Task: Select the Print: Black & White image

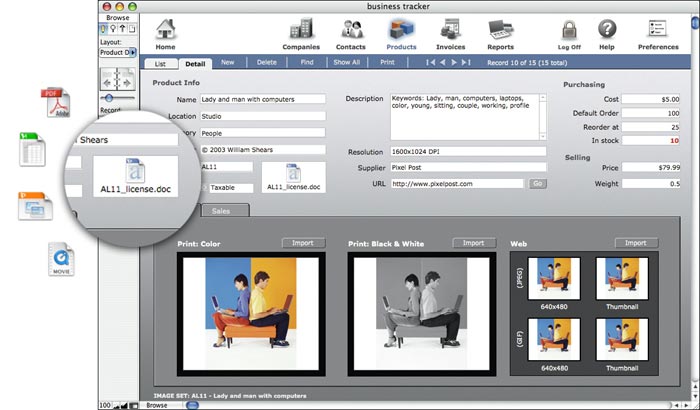Action: tap(422, 314)
